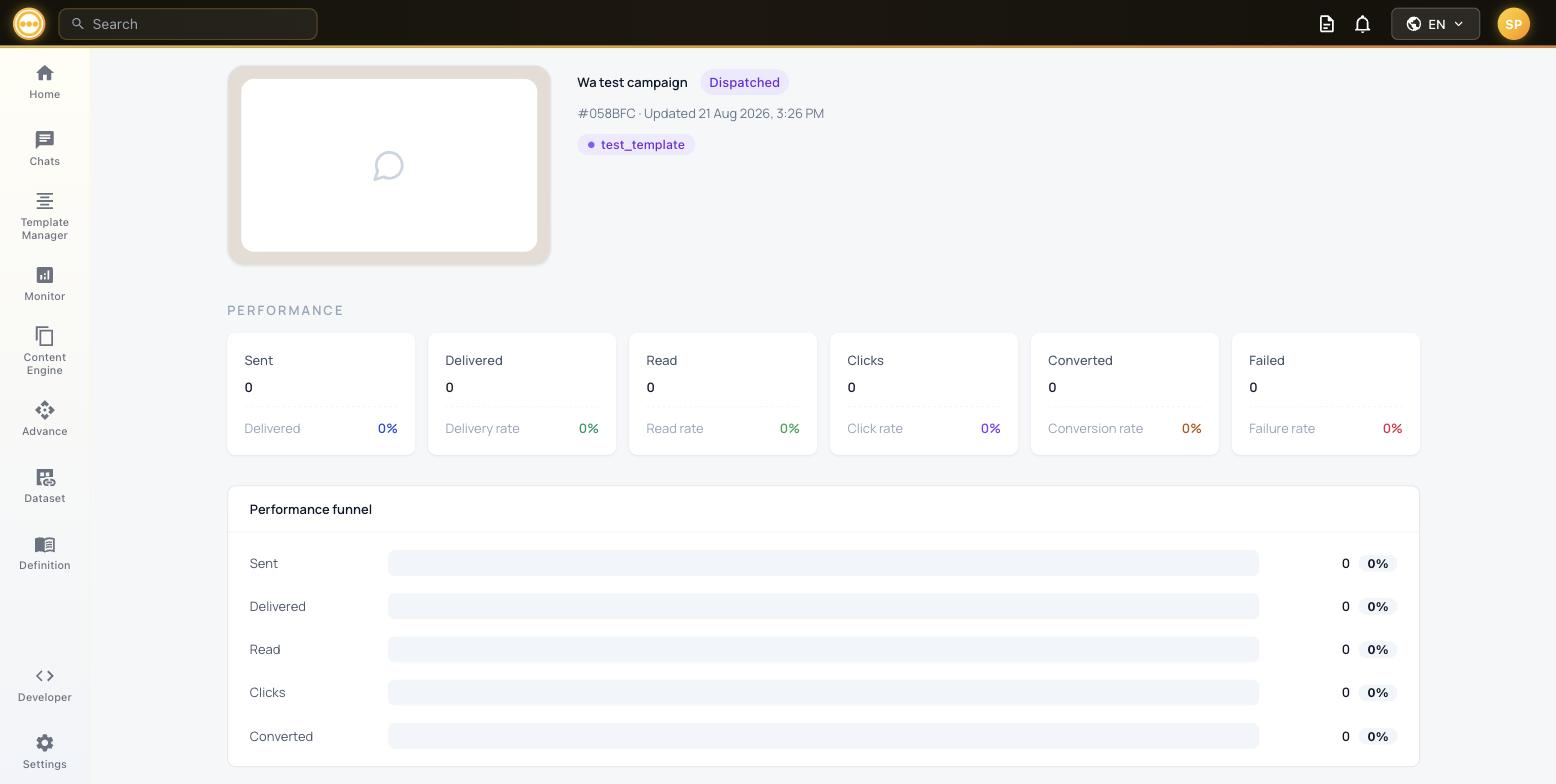The image size is (1556, 784).
Task: Click the Wa test campaign title
Action: [632, 83]
